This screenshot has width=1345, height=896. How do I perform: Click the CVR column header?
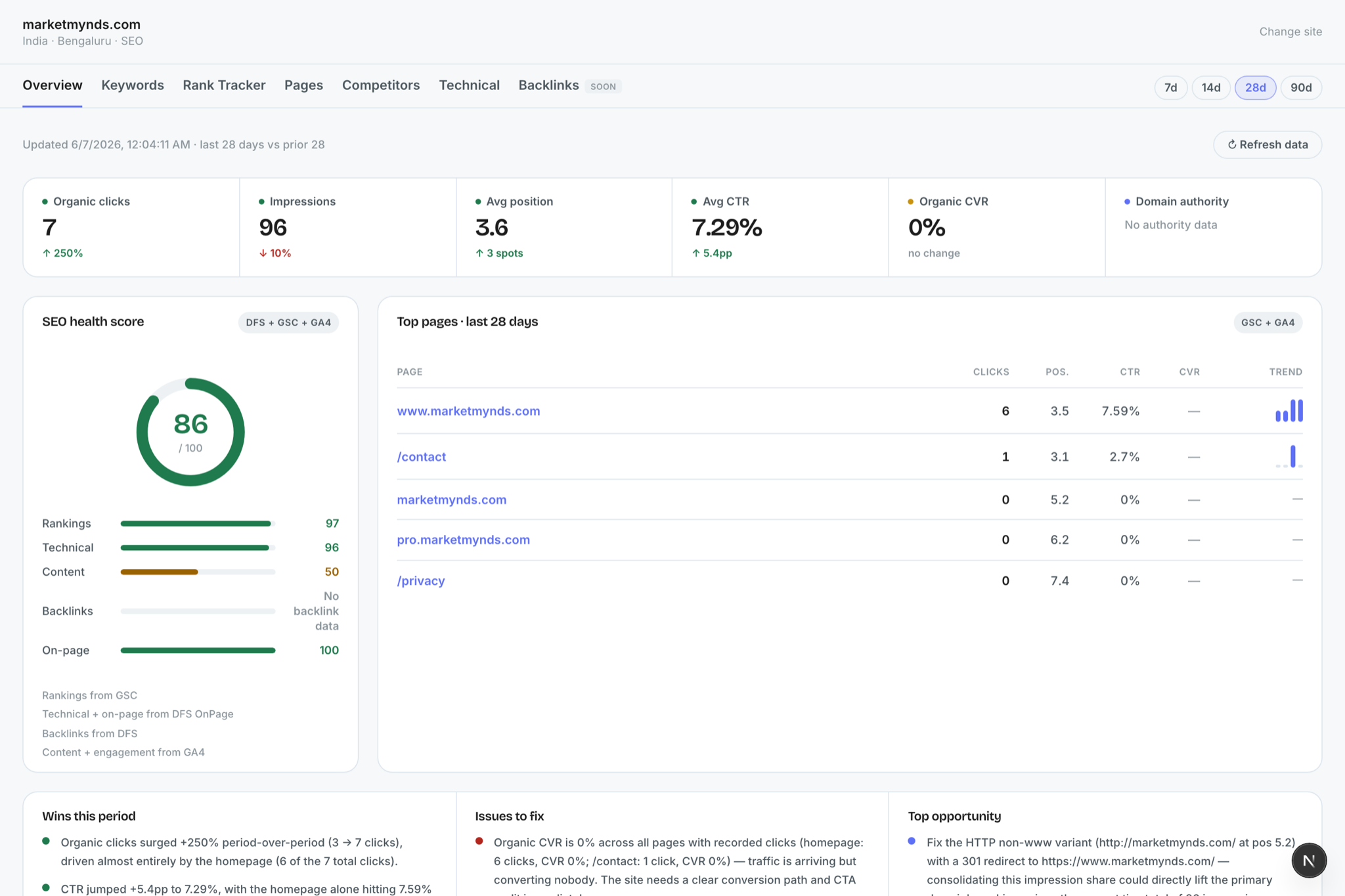coord(1189,372)
